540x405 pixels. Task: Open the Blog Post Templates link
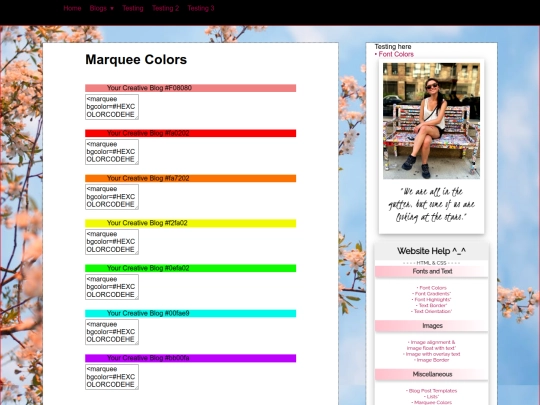(x=433, y=391)
